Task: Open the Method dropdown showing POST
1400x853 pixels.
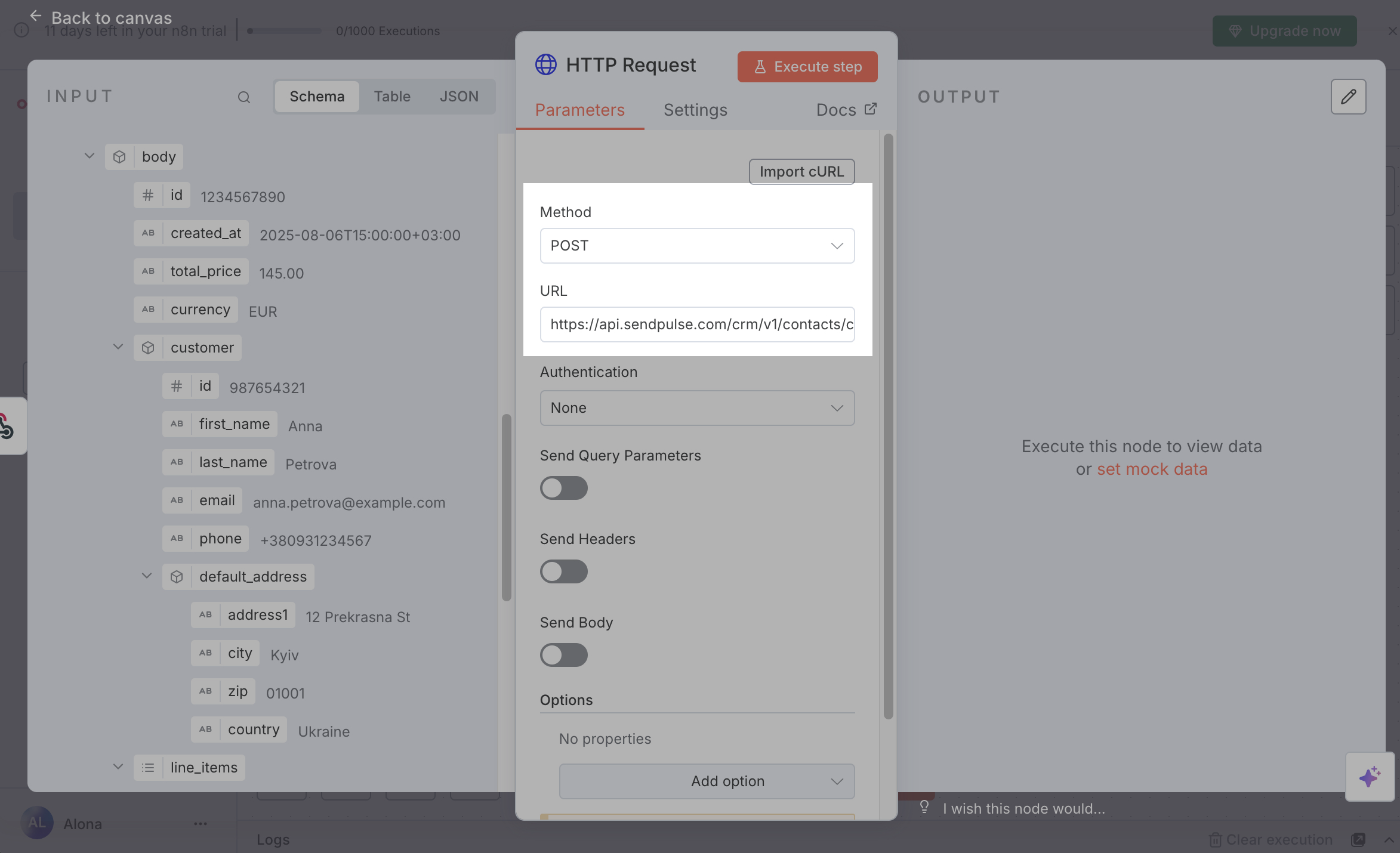Action: [696, 246]
